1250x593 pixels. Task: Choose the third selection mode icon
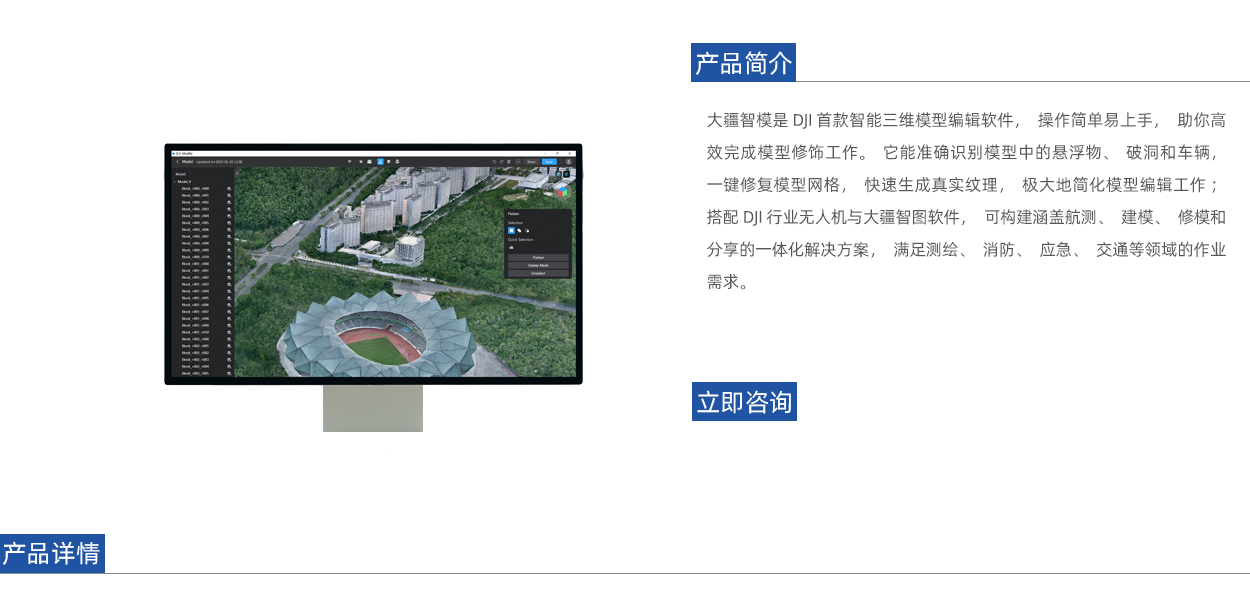point(527,230)
